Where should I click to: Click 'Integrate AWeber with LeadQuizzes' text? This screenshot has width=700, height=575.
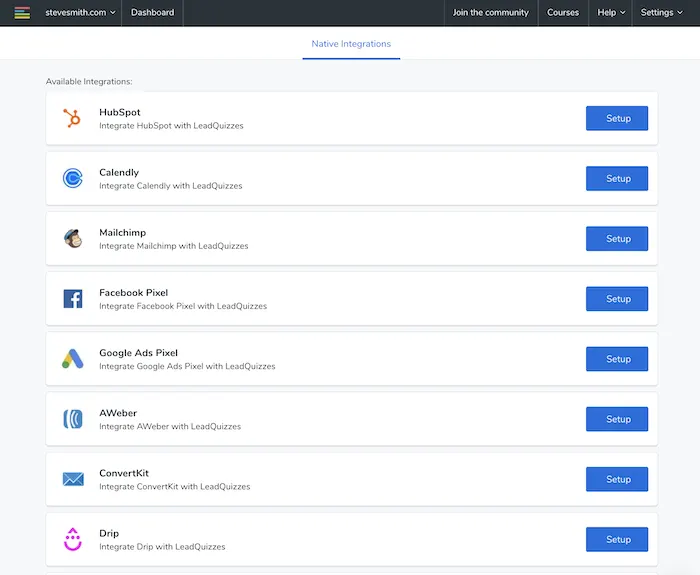pos(170,426)
